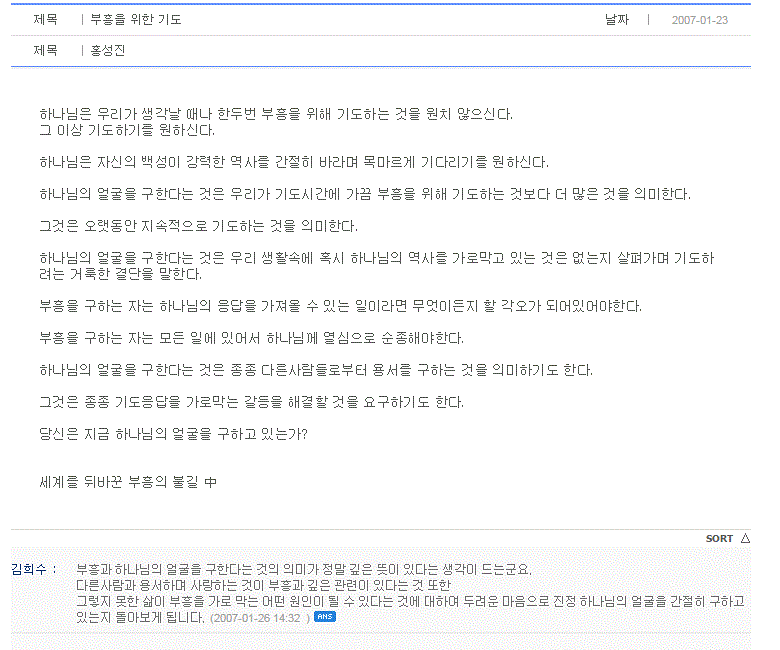Click the line containing 무엇이든지 할 각오가
This screenshot has width=780, height=650.
[x=340, y=306]
